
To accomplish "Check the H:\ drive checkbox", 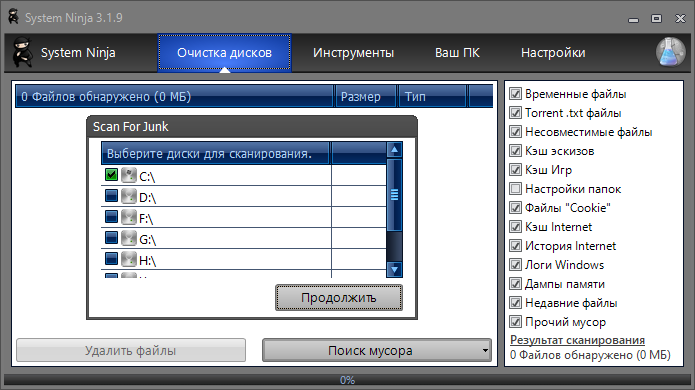I will [x=111, y=258].
